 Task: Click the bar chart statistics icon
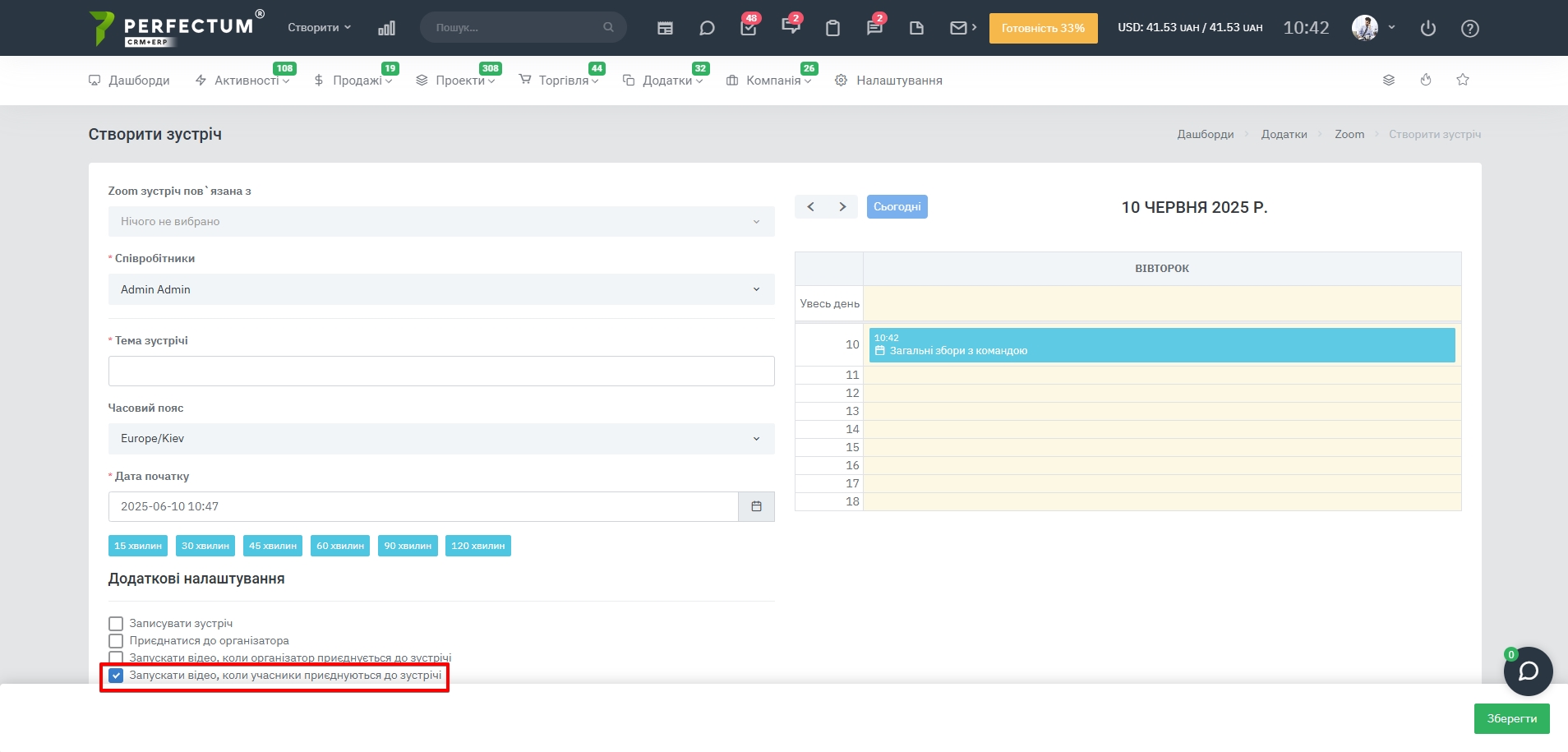click(386, 28)
